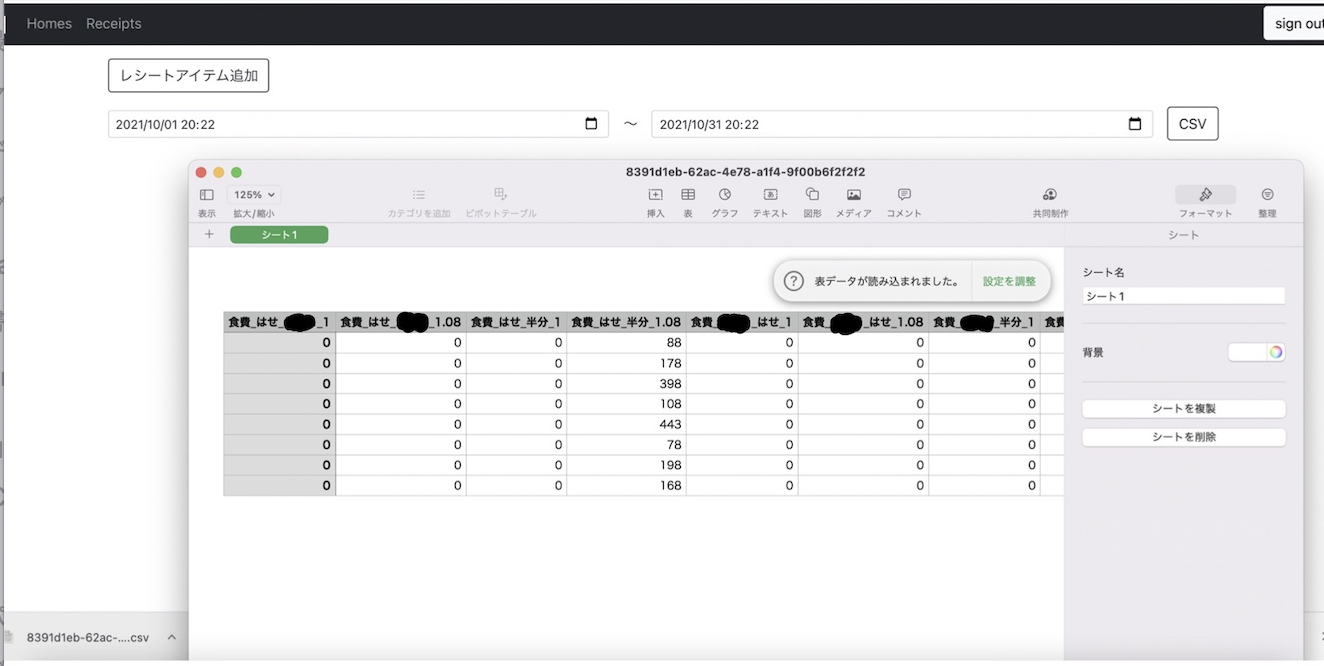The width and height of the screenshot is (1324, 666).
Task: Maximize the Numbers window with green button
Action: (237, 172)
